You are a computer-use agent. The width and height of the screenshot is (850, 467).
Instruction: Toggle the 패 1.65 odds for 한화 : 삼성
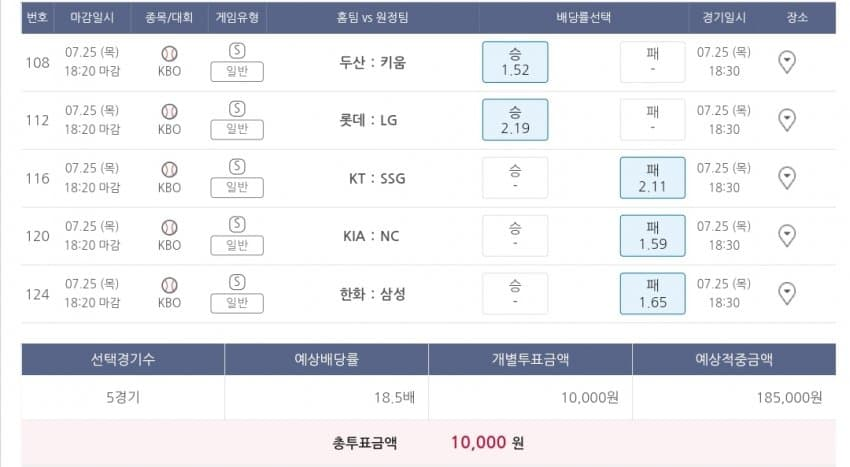coord(652,294)
